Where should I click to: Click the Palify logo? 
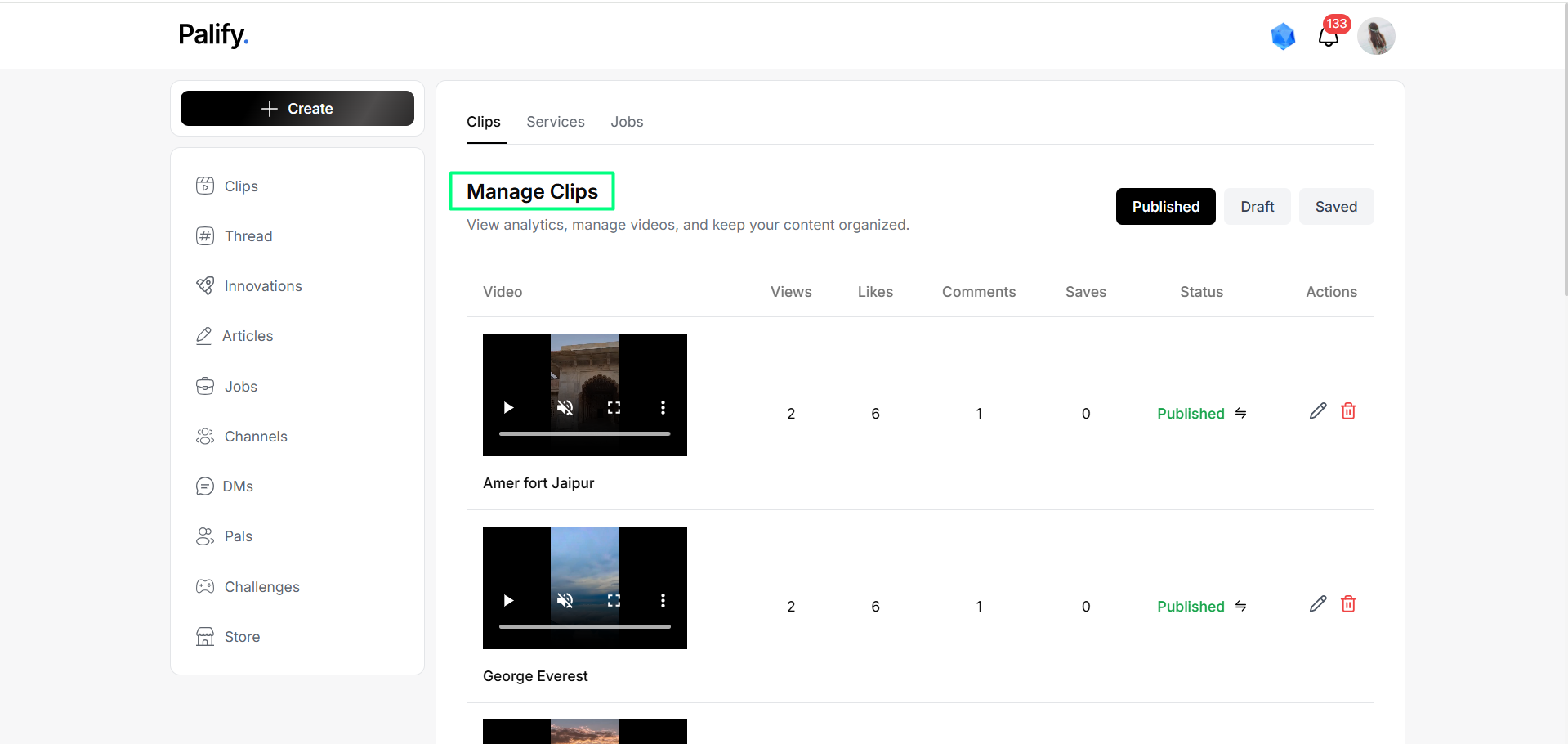(x=213, y=34)
